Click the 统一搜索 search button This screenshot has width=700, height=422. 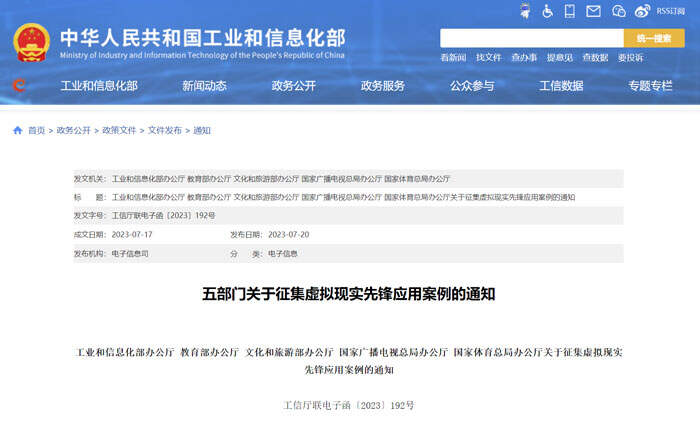click(x=654, y=38)
